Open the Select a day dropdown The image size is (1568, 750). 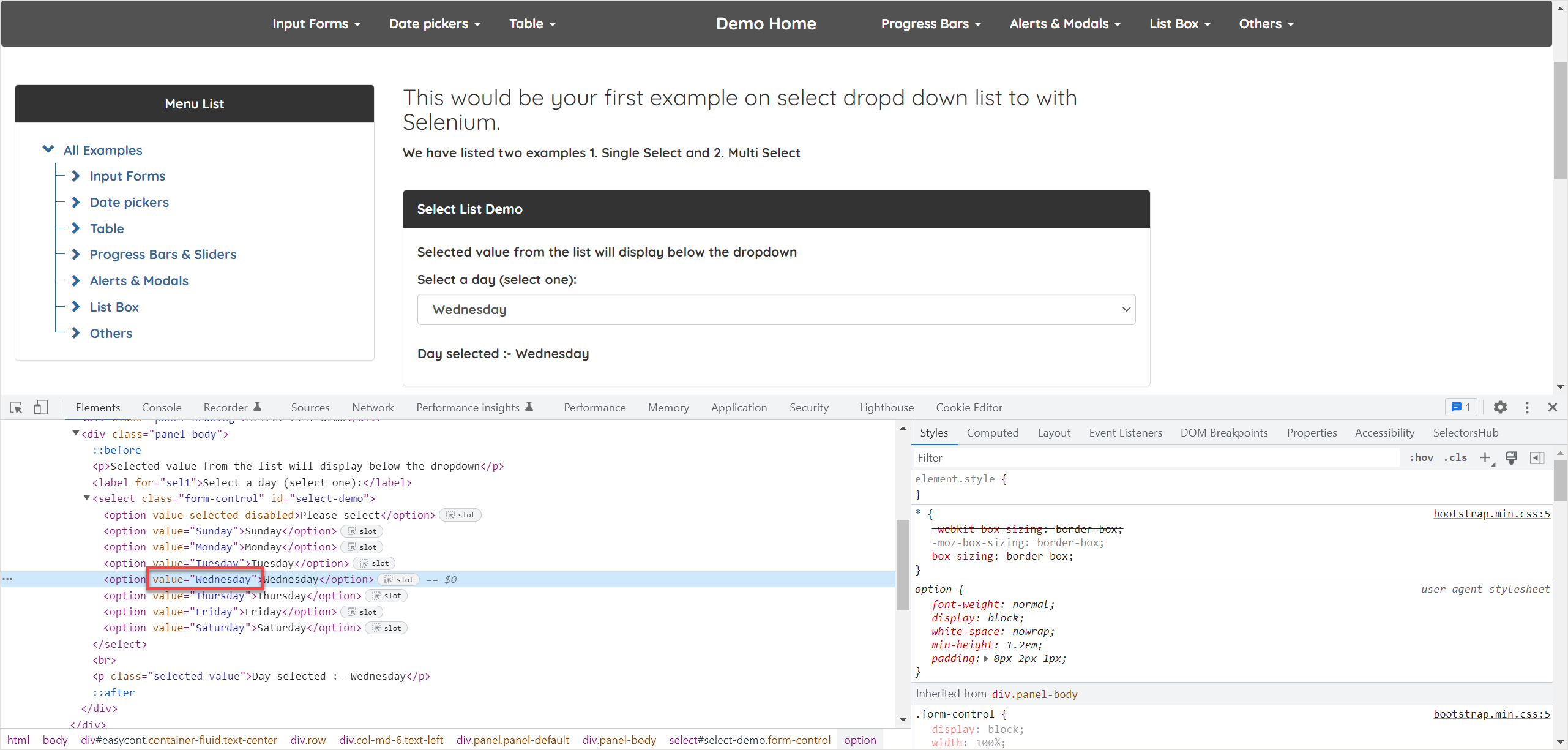[x=776, y=310]
